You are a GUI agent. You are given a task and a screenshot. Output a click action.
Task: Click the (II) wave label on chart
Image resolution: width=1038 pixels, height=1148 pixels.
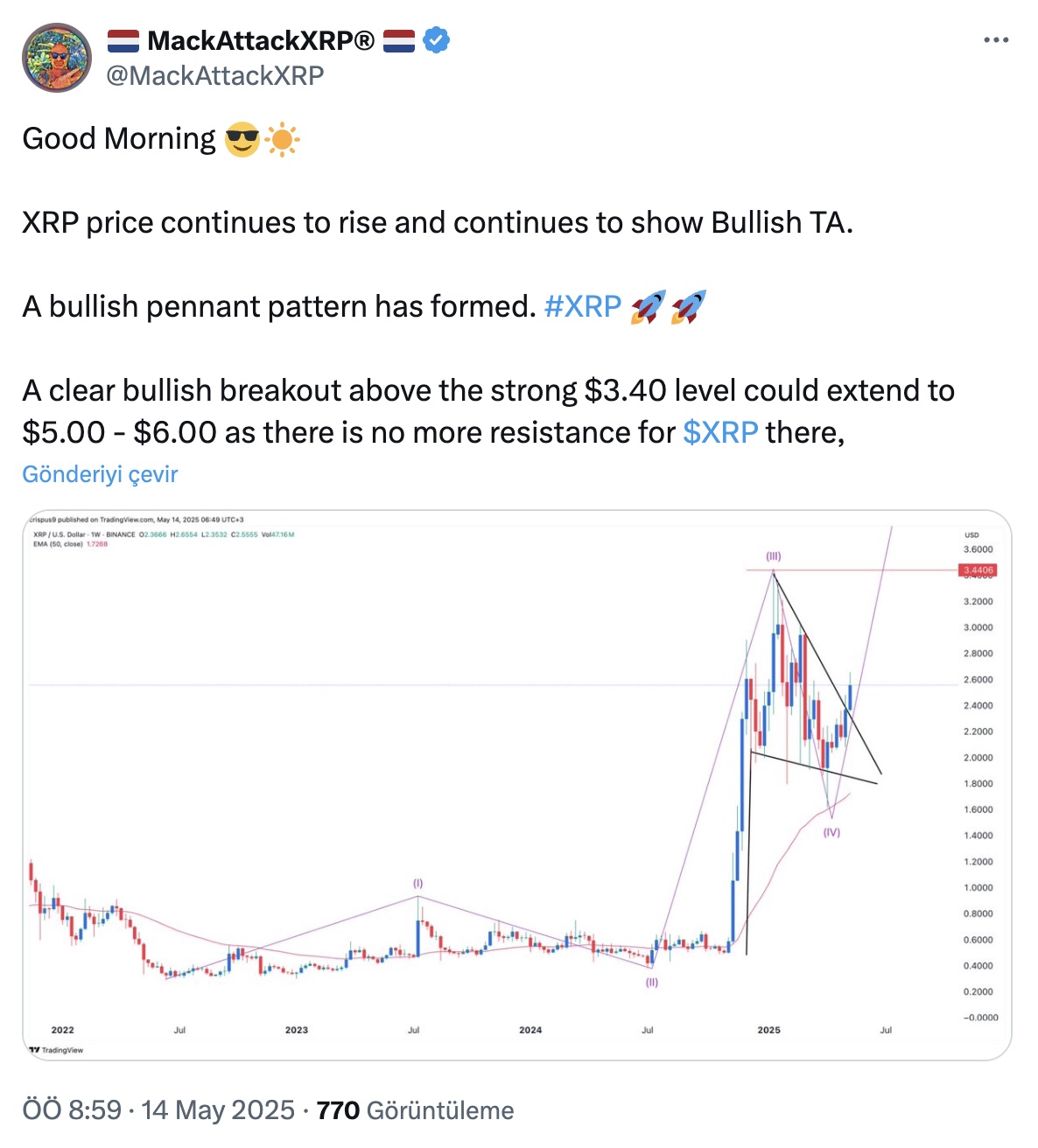click(x=651, y=982)
